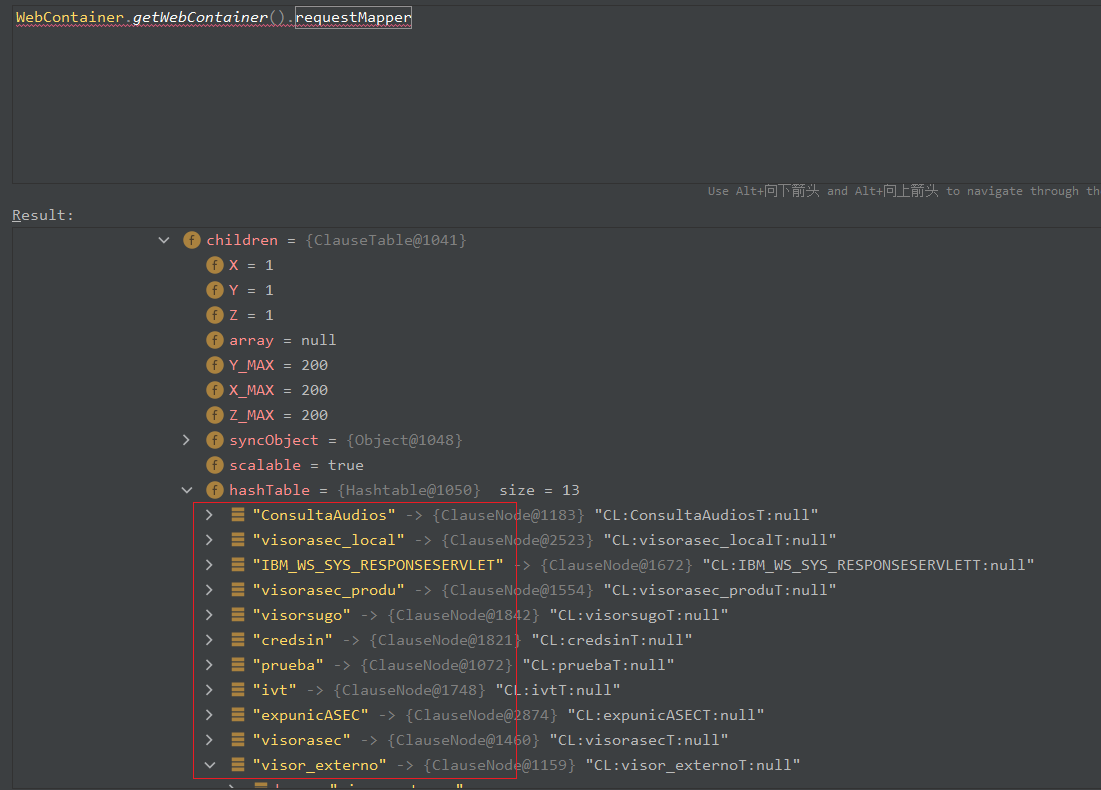This screenshot has height=790, width=1101.
Task: Expand the "ivt" entry
Action: click(209, 690)
